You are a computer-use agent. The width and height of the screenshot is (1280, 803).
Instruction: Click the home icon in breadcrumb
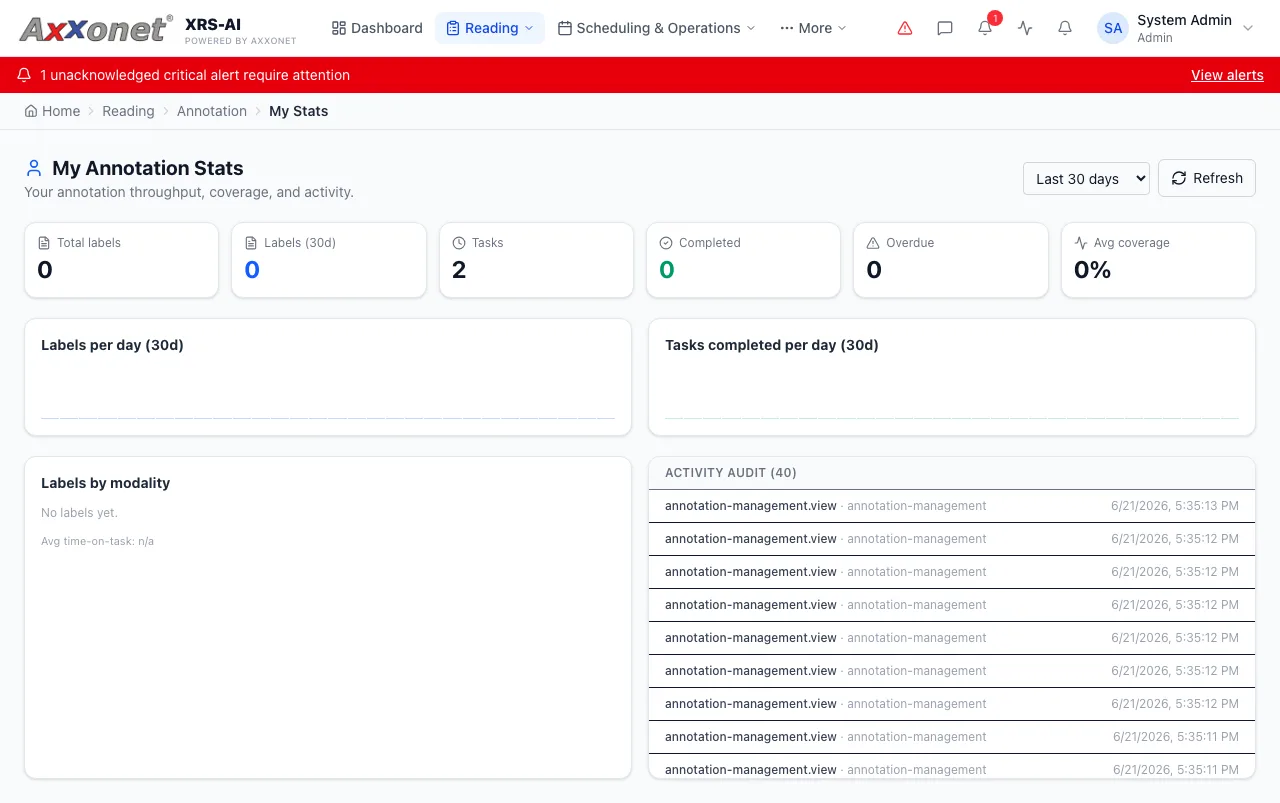[x=31, y=111]
